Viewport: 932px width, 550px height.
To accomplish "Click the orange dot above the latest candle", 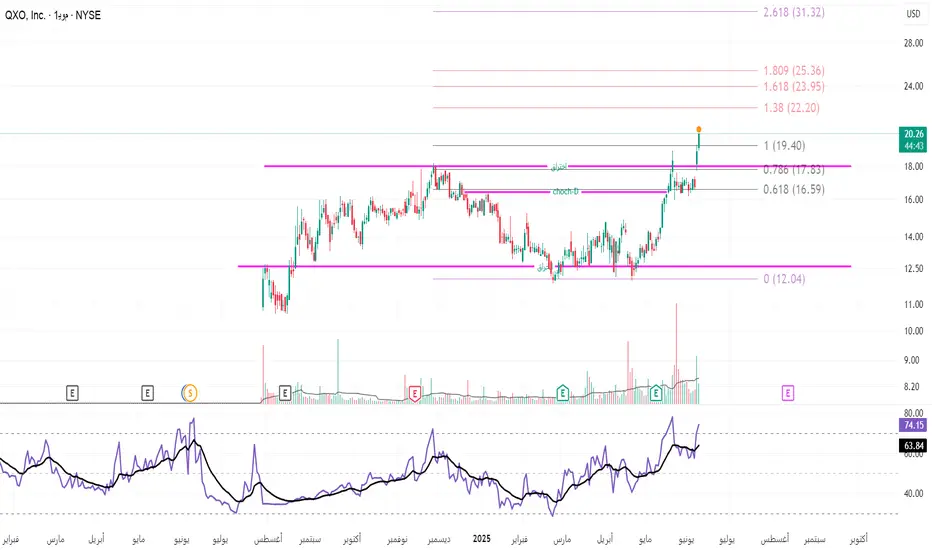I will (698, 129).
